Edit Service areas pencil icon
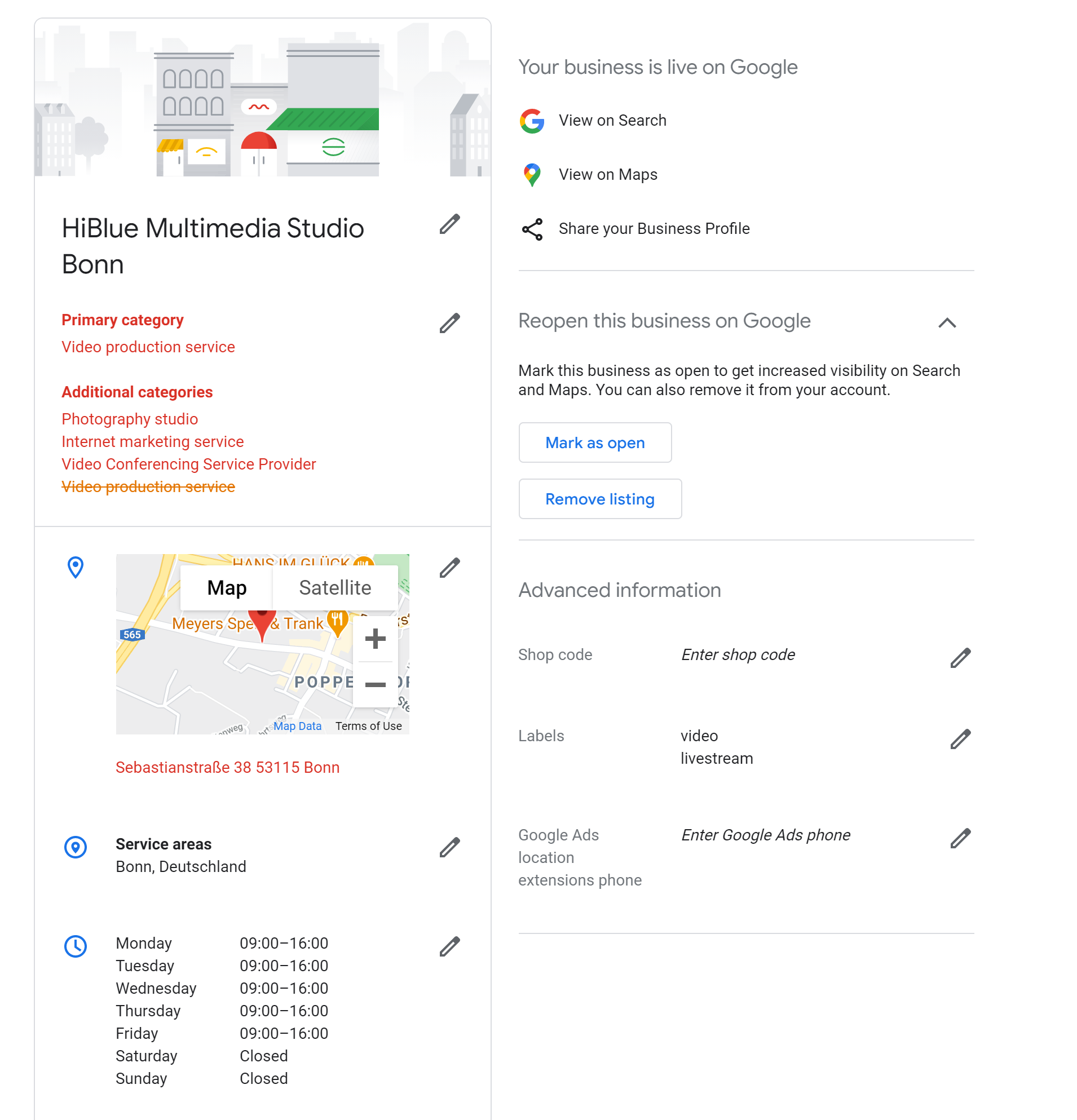The height and width of the screenshot is (1120, 1077). point(449,847)
